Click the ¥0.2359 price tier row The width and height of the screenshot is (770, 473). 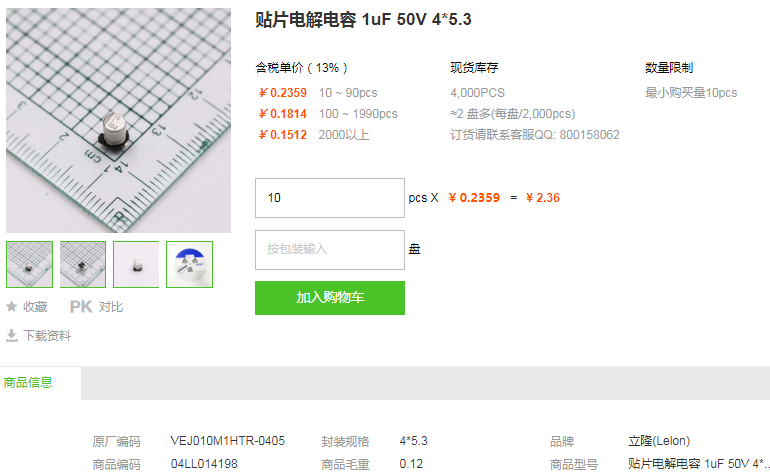click(x=318, y=93)
